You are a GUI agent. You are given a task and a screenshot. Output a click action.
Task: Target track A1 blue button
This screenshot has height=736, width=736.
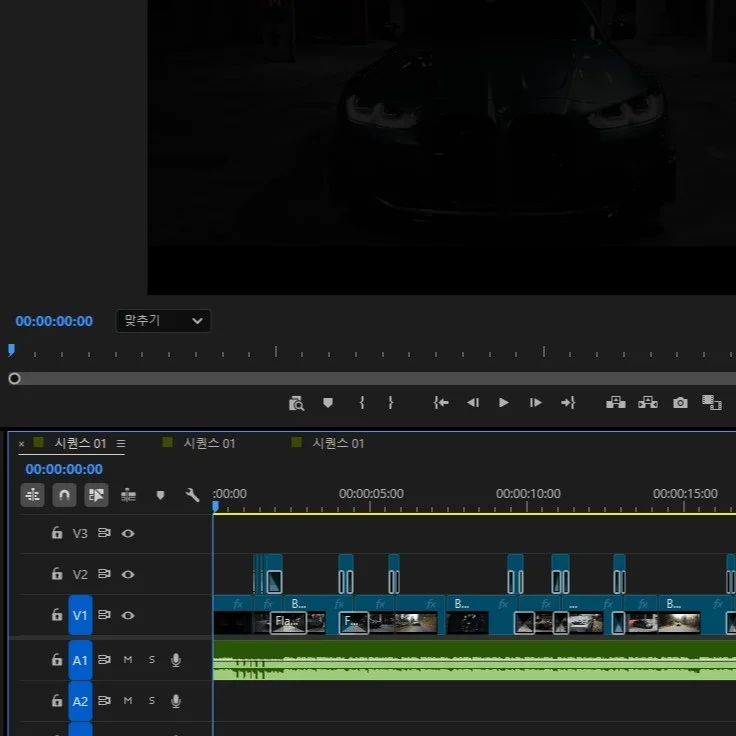tap(80, 660)
